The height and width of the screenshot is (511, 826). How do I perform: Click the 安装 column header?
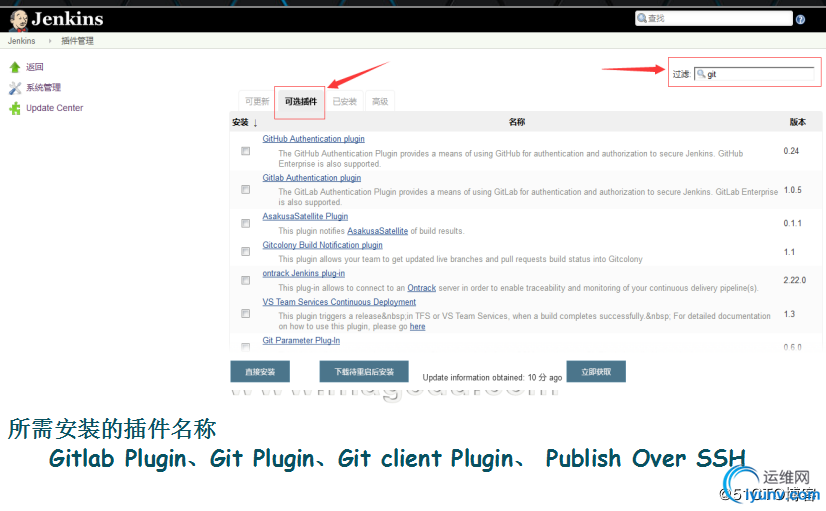(240, 122)
